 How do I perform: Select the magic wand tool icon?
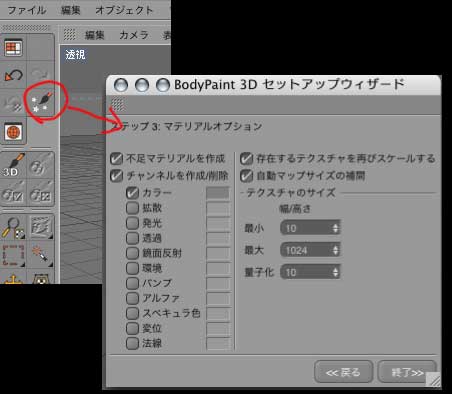click(41, 255)
